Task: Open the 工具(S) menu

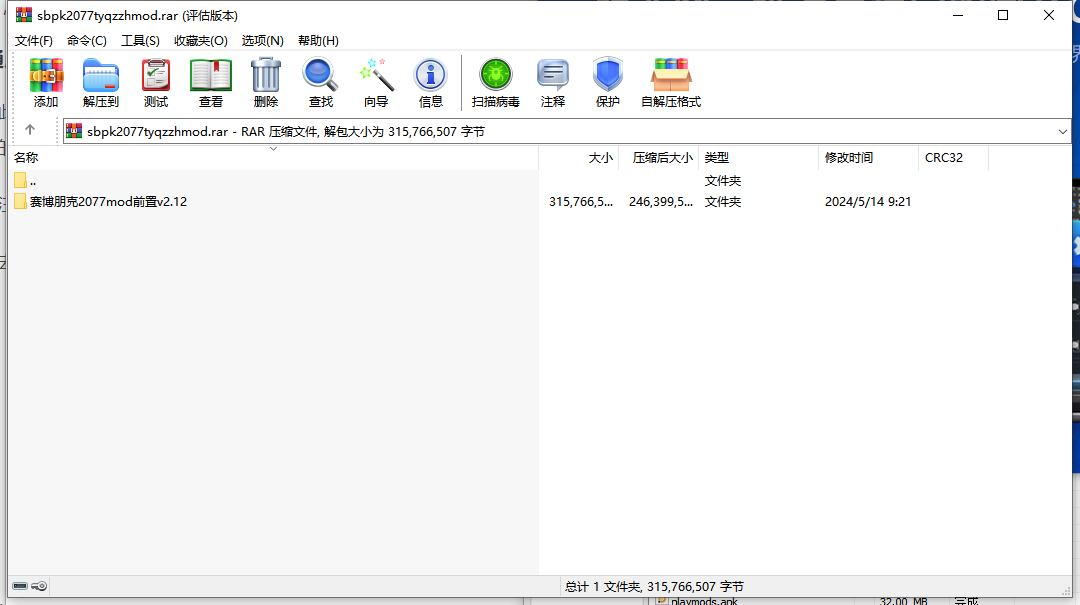Action: [141, 41]
